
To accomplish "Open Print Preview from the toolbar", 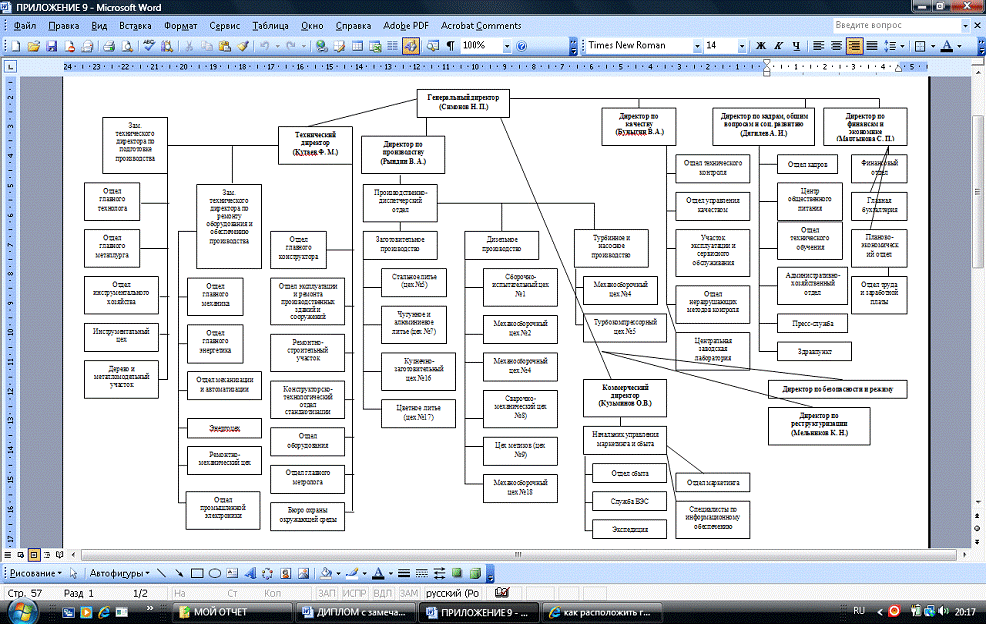I will pyautogui.click(x=127, y=46).
